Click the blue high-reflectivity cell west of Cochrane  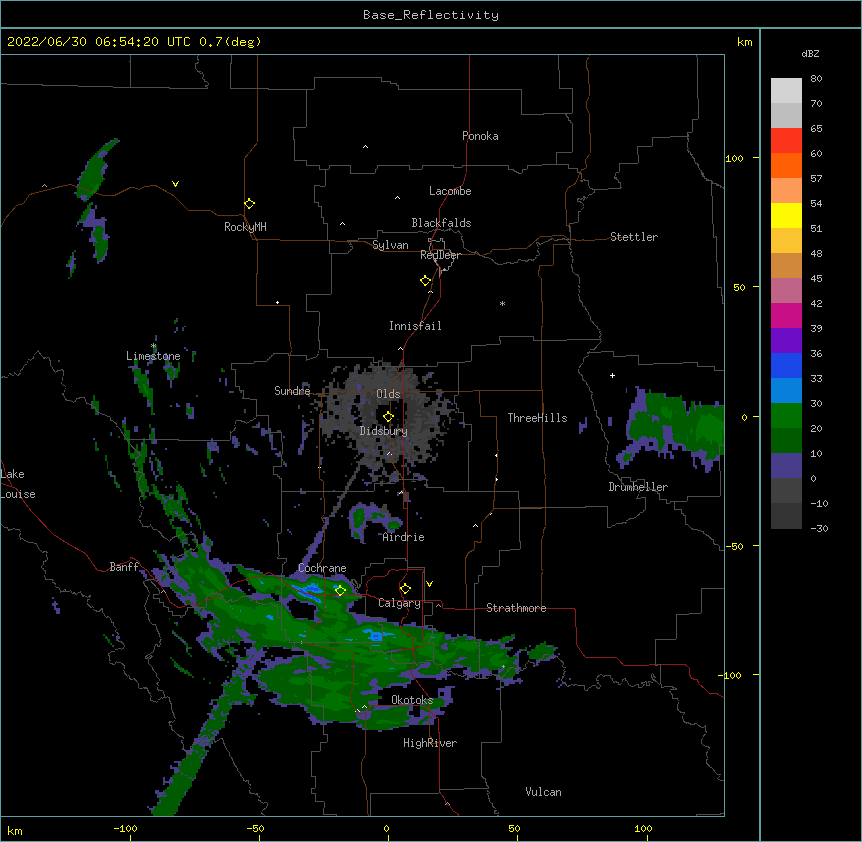coord(307,591)
